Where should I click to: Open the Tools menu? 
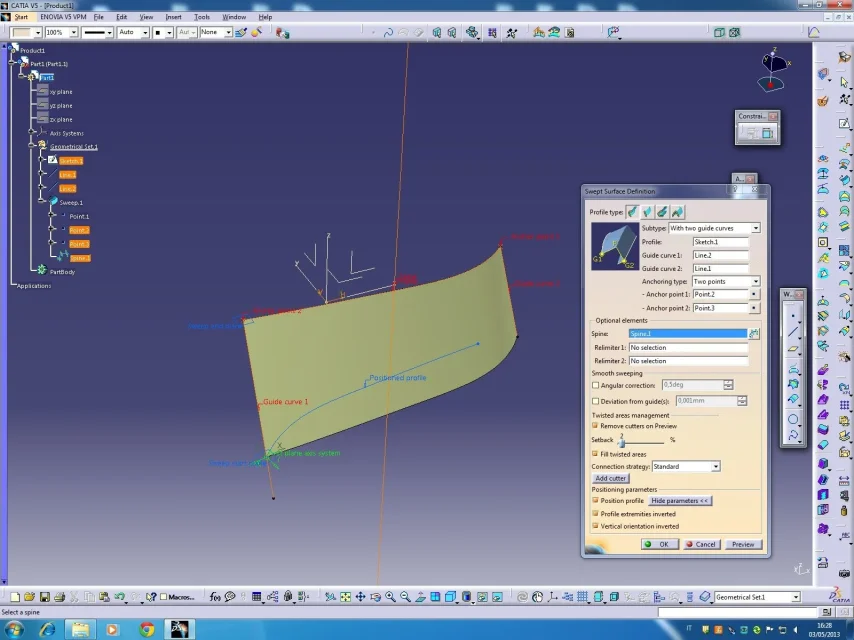click(x=202, y=17)
